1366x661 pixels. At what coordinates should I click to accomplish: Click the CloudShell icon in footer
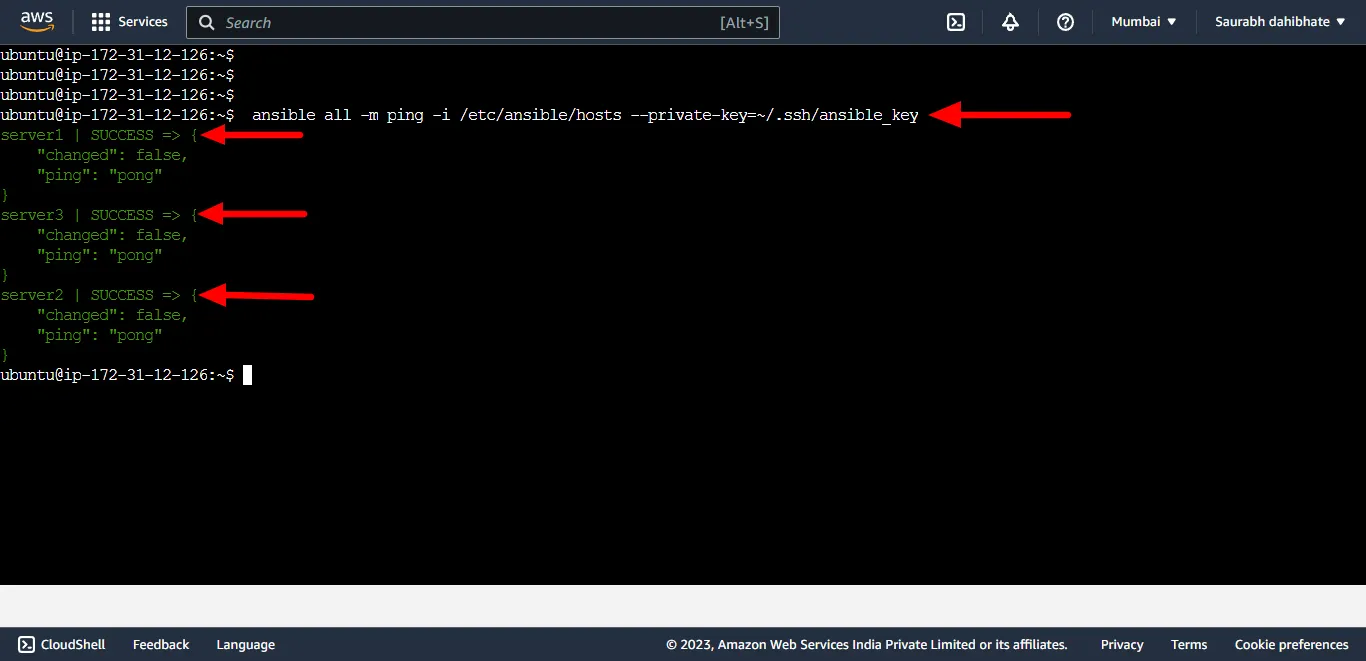point(27,645)
